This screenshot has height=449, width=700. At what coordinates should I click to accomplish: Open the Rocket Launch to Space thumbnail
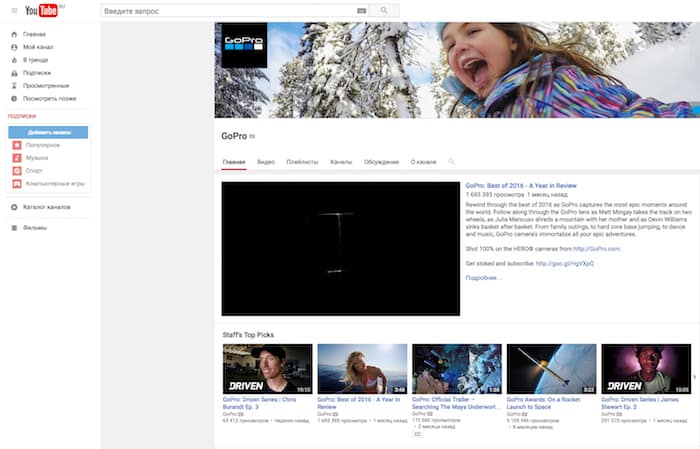pyautogui.click(x=551, y=368)
